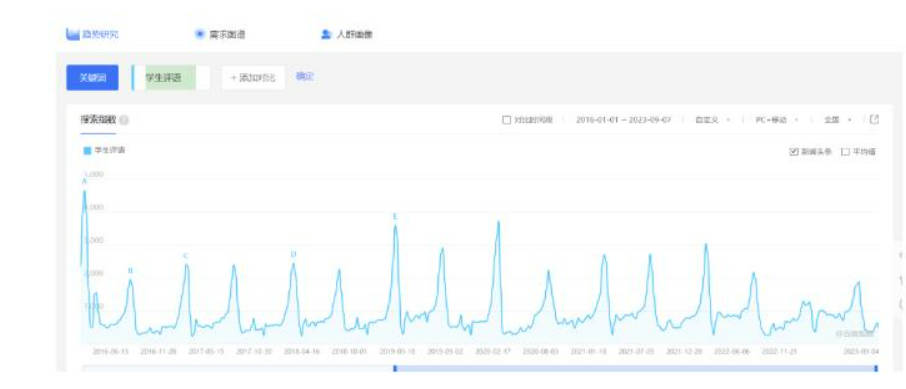The width and height of the screenshot is (906, 389).
Task: Click the export icon at chart top-right
Action: tap(874, 119)
